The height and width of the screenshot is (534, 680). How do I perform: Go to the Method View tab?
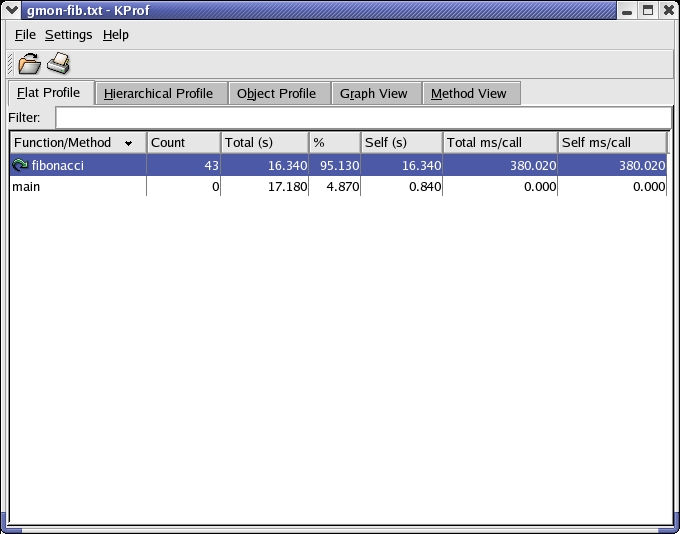(x=468, y=94)
